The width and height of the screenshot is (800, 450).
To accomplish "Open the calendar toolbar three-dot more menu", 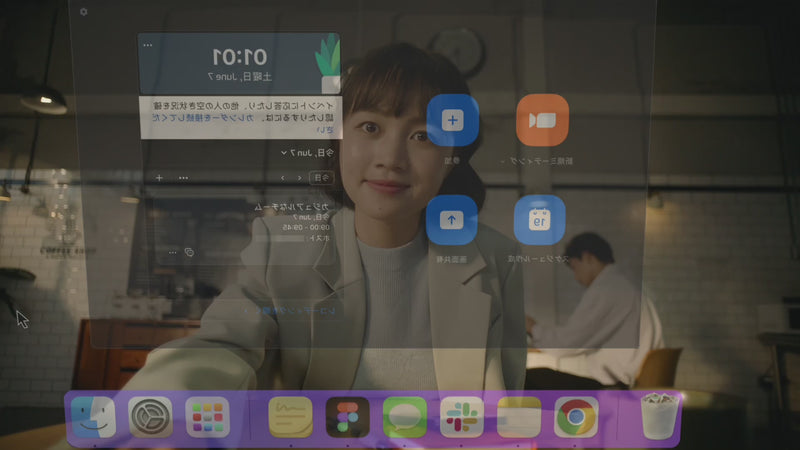I will (x=183, y=177).
